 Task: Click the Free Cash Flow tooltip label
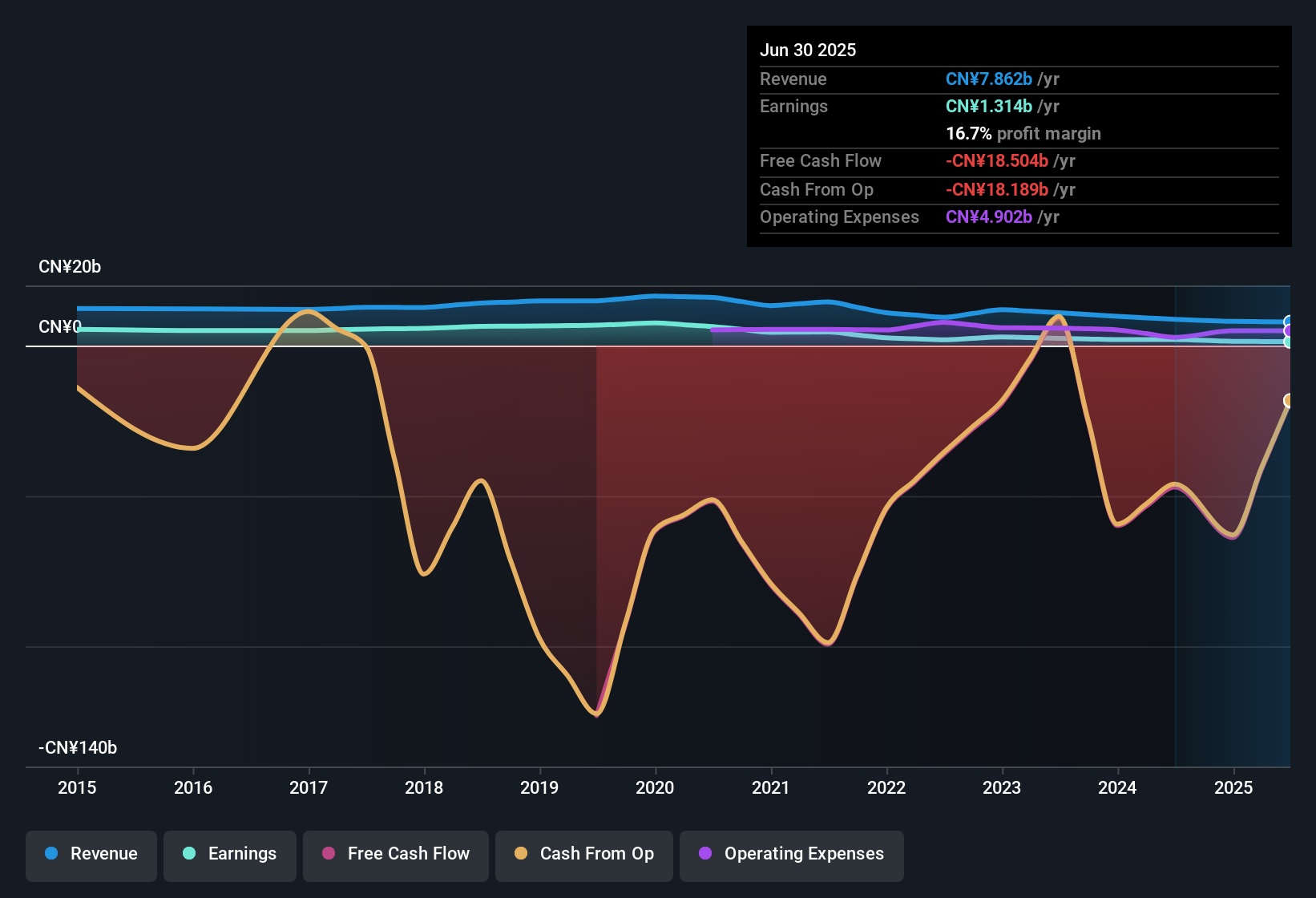pos(821,160)
